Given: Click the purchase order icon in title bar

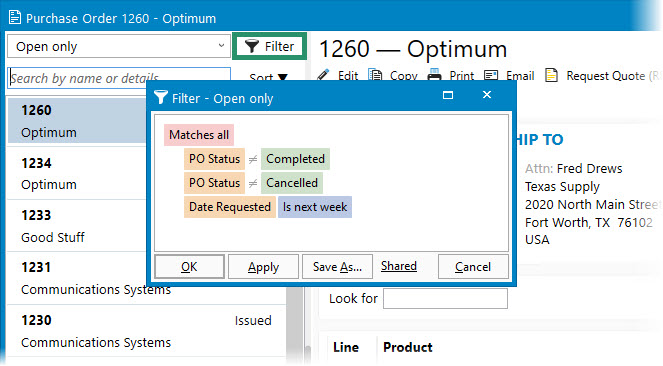Looking at the screenshot, I should [15, 18].
